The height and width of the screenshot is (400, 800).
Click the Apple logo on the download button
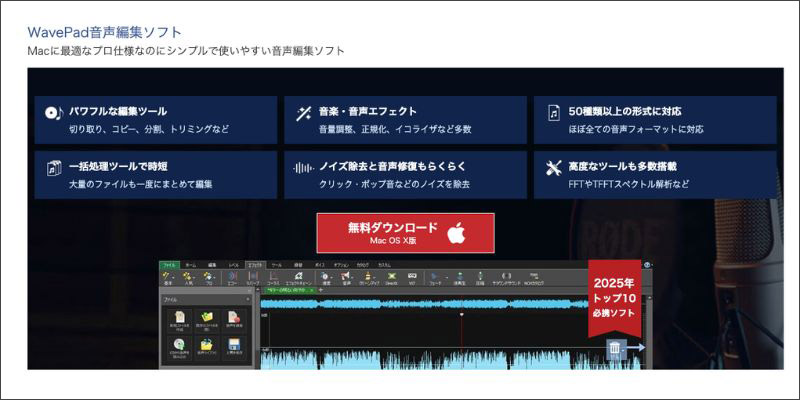(457, 233)
